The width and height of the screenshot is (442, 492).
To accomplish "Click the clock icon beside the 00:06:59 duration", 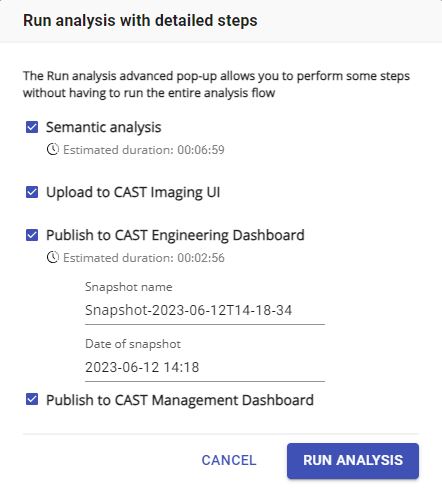I will 53,149.
